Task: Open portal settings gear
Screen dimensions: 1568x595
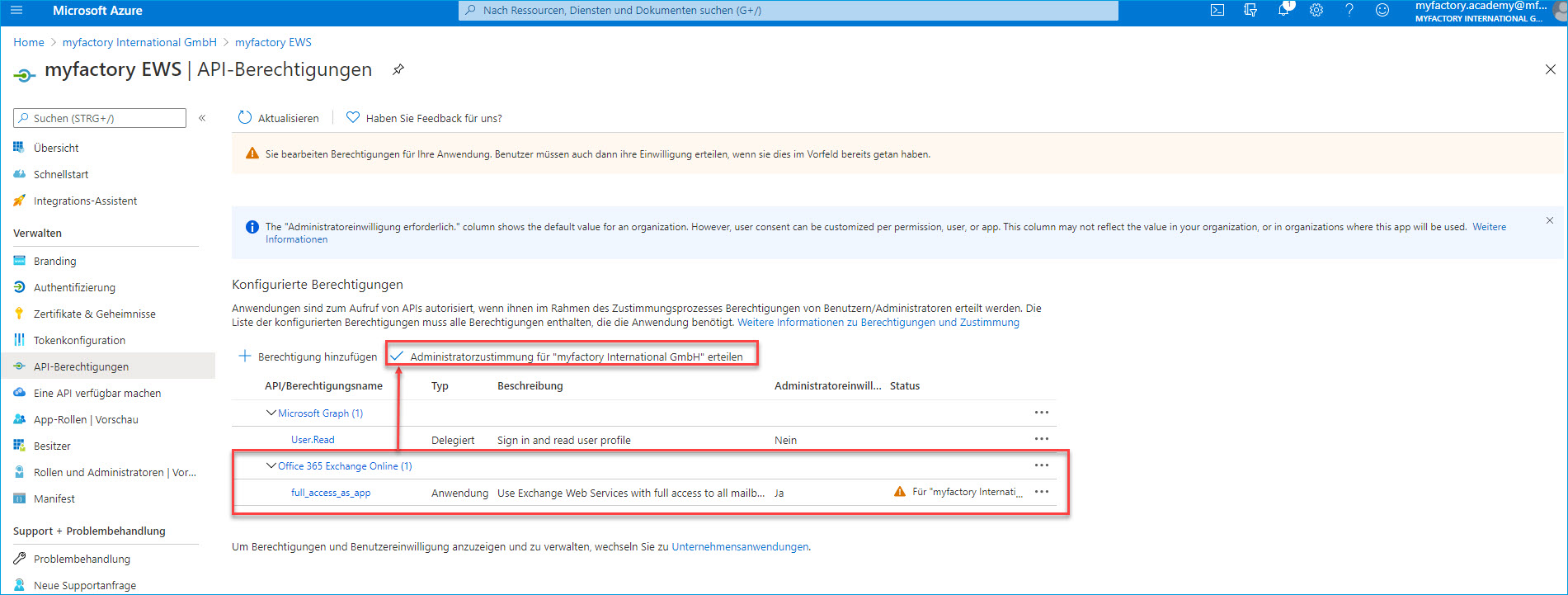Action: coord(1316,11)
